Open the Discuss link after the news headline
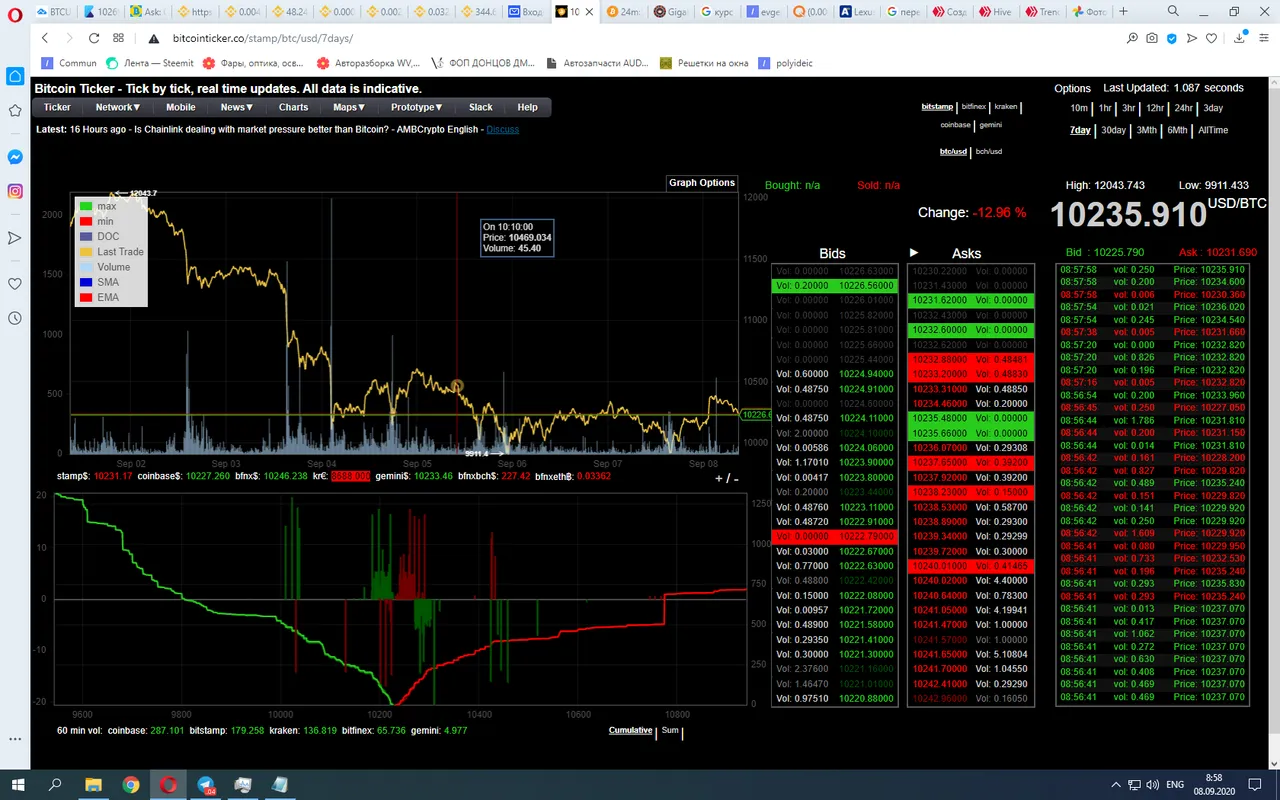Viewport: 1280px width, 800px height. click(503, 129)
